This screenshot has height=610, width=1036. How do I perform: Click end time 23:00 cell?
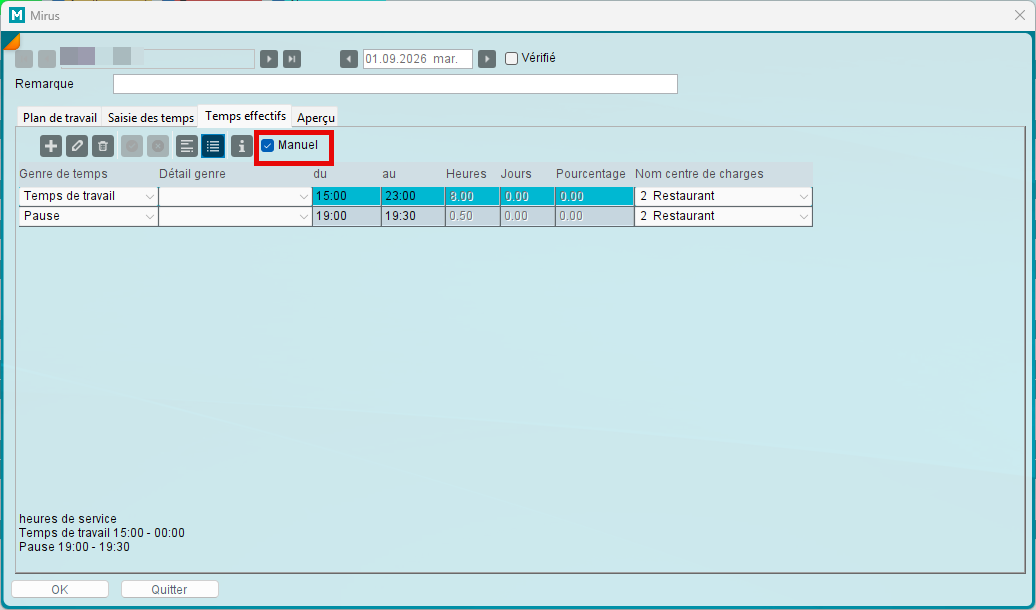coord(413,196)
